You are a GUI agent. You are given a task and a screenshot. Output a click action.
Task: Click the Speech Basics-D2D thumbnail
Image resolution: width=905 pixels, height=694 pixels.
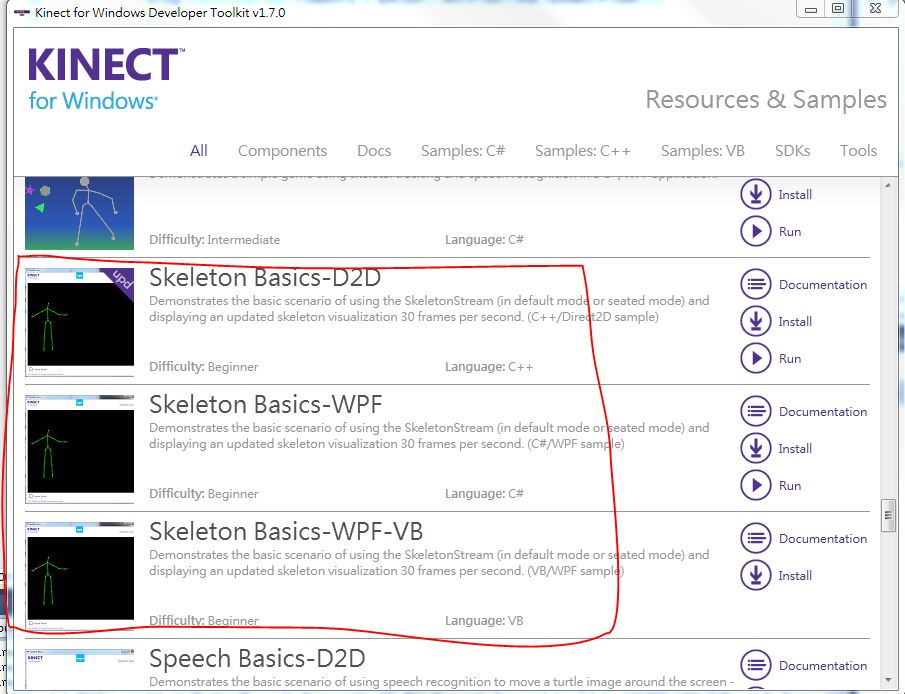(80, 669)
